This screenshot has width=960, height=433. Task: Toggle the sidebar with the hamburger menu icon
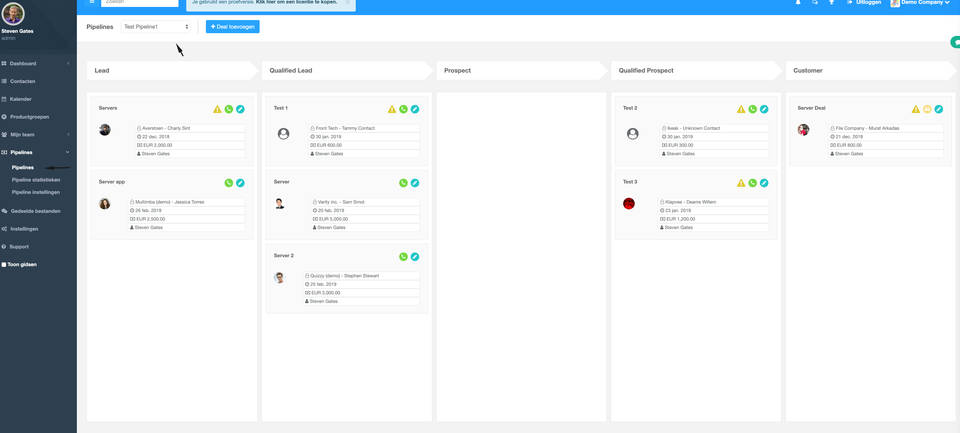point(92,3)
